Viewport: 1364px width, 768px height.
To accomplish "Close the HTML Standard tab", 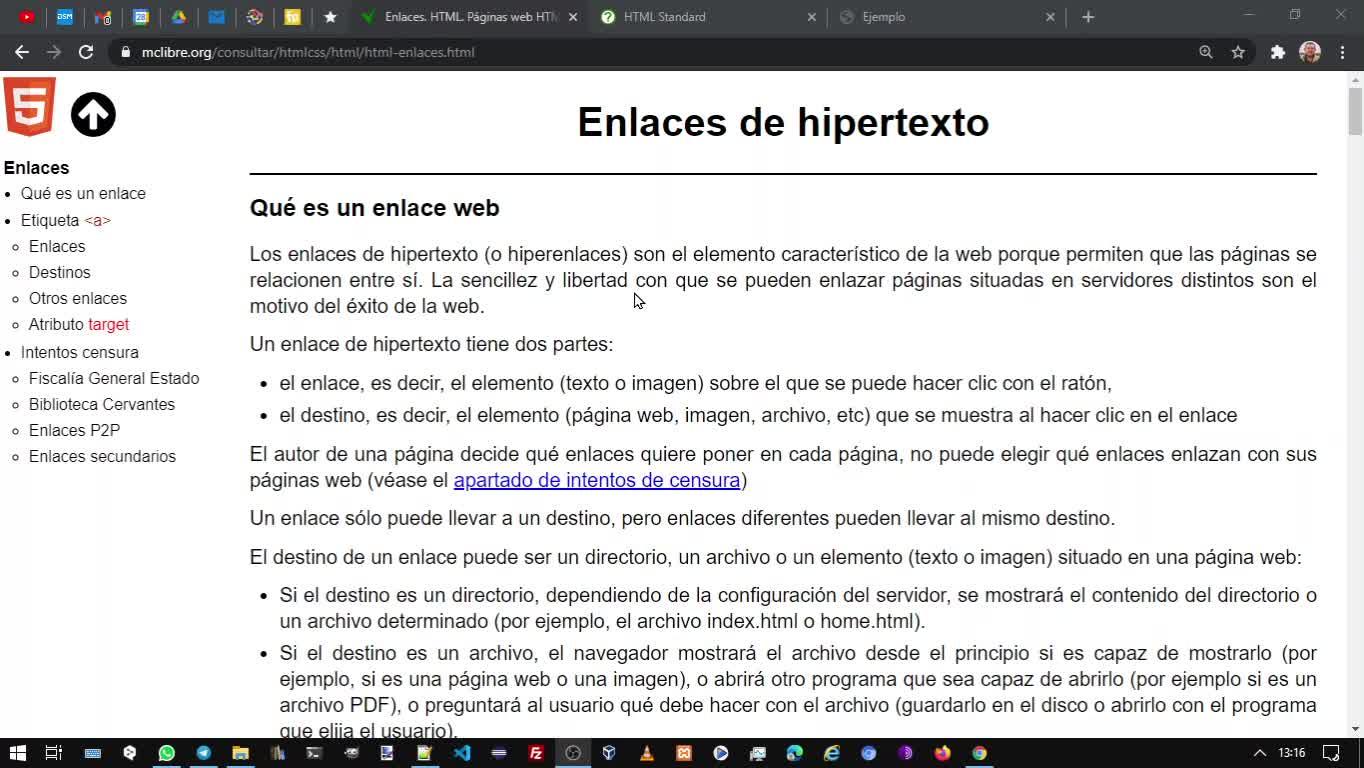I will point(812,17).
